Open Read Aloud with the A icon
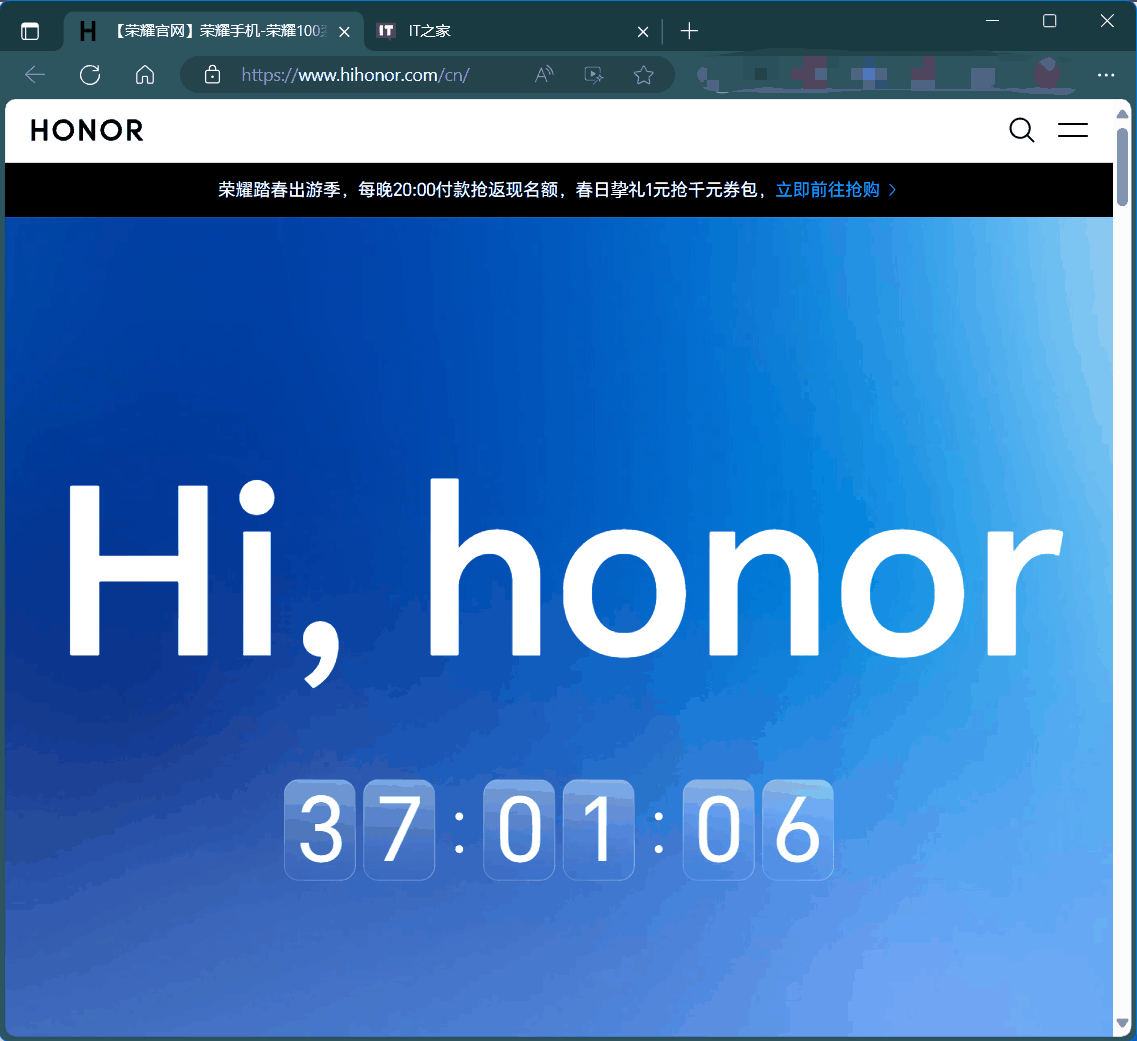This screenshot has height=1041, width=1137. 543,74
